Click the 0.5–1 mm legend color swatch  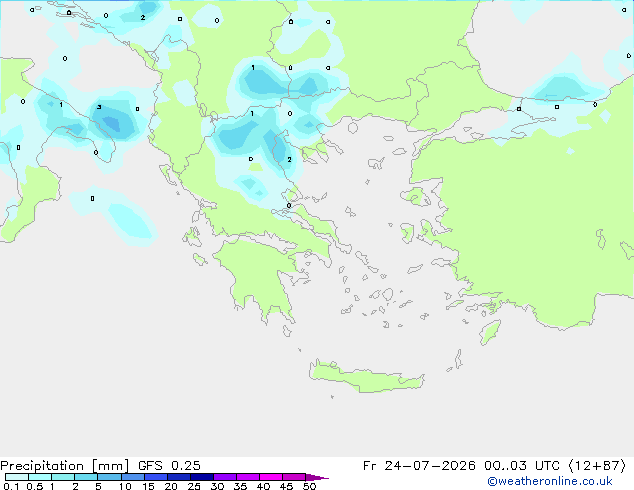pyautogui.click(x=40, y=477)
